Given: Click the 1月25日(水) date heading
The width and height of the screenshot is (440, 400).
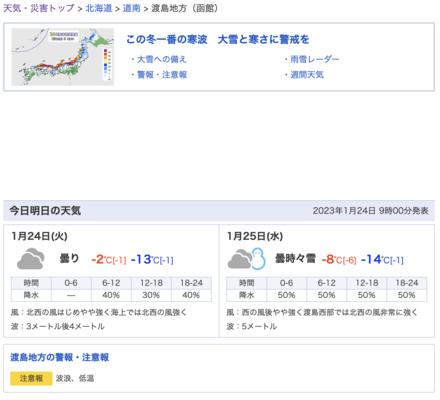Looking at the screenshot, I should tap(255, 236).
